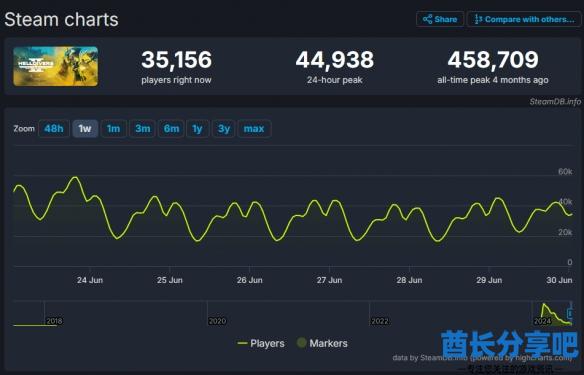The image size is (584, 375).
Task: Select the 1w zoom range
Action: click(85, 128)
